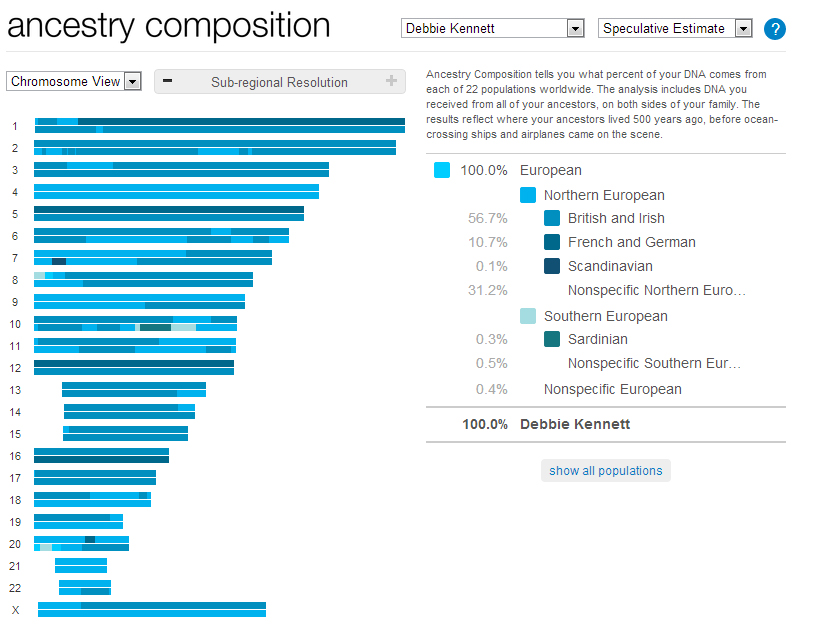Click the cyan European color swatch

click(x=442, y=170)
